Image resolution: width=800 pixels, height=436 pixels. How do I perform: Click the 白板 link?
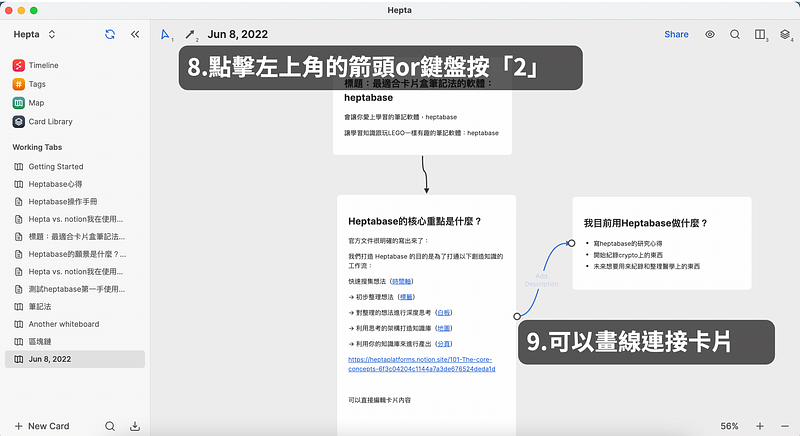coord(444,313)
